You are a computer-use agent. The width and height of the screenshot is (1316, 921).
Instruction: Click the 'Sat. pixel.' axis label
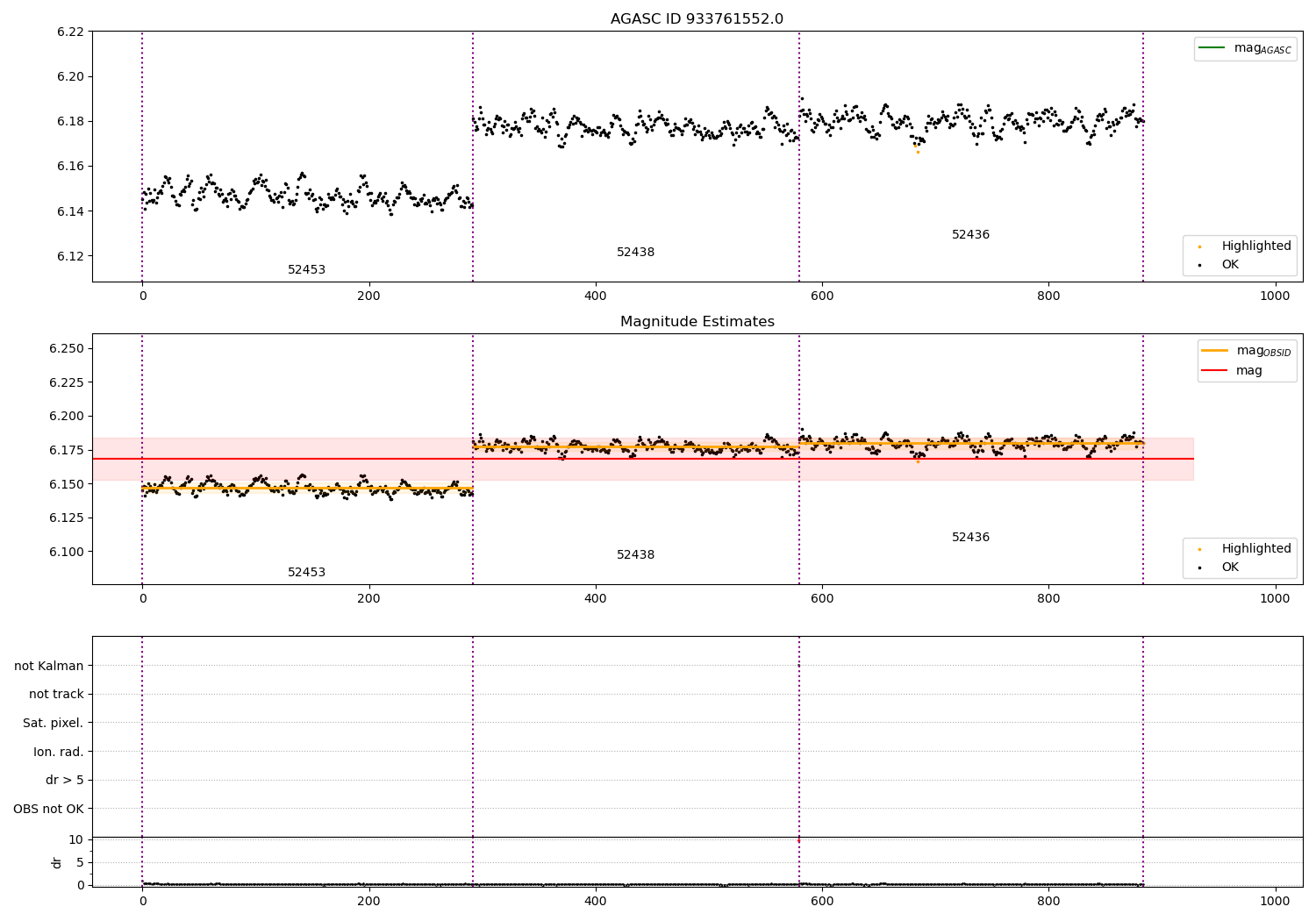(54, 724)
